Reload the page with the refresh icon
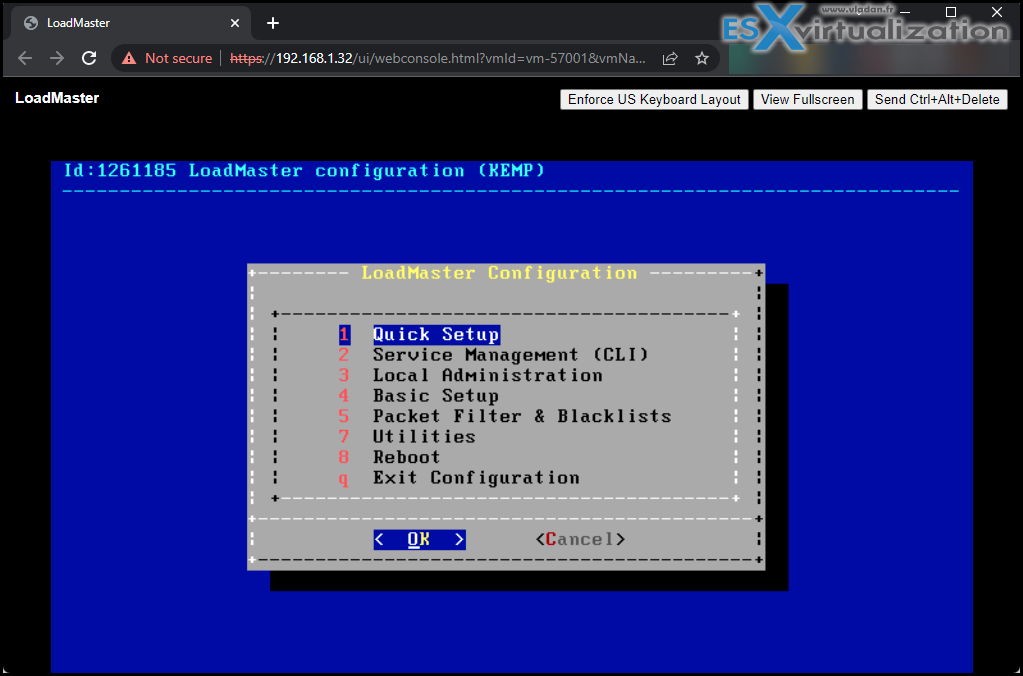The width and height of the screenshot is (1023, 676). pos(89,58)
